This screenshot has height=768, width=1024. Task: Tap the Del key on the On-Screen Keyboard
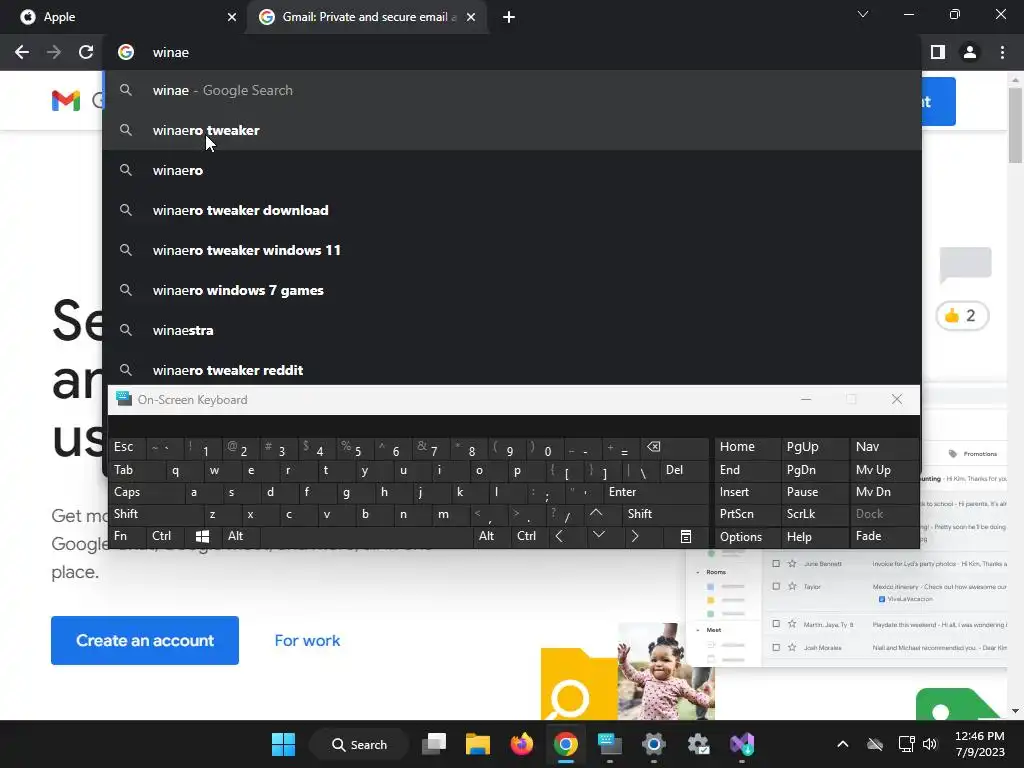[684, 470]
